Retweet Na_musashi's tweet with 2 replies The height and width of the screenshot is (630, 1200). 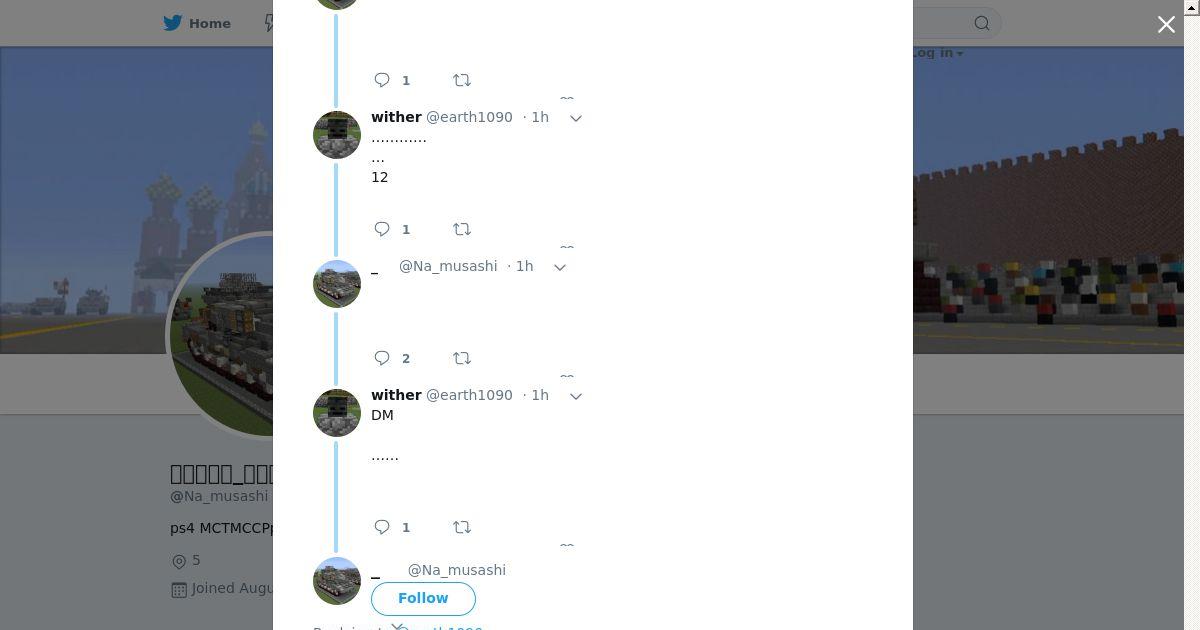click(462, 358)
